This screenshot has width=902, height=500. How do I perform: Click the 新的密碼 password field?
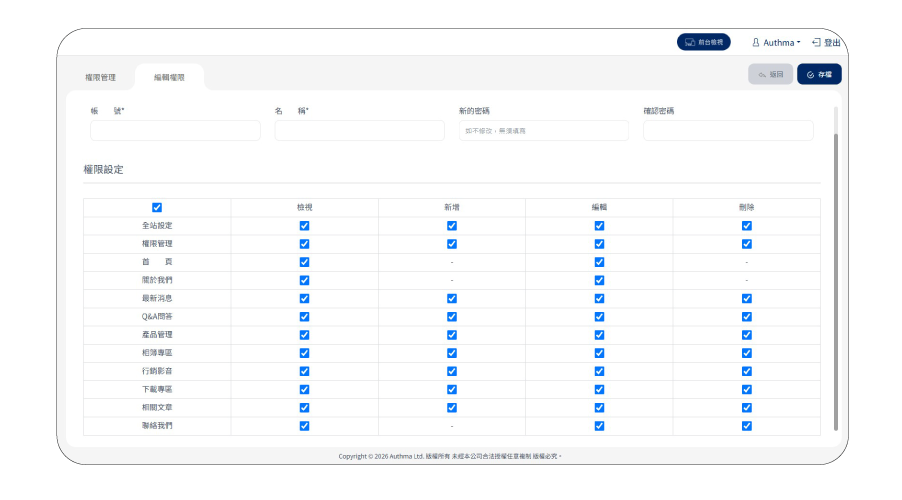point(544,131)
